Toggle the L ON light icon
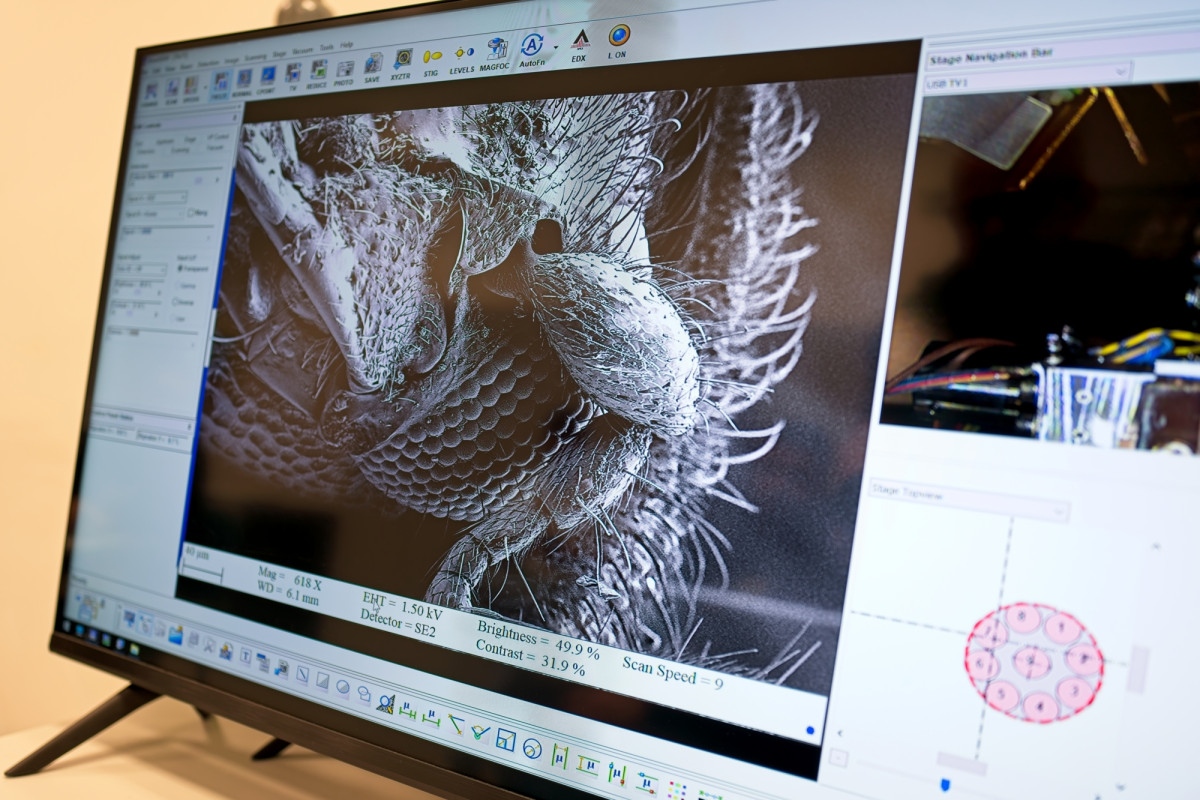Viewport: 1200px width, 800px height. coord(620,40)
